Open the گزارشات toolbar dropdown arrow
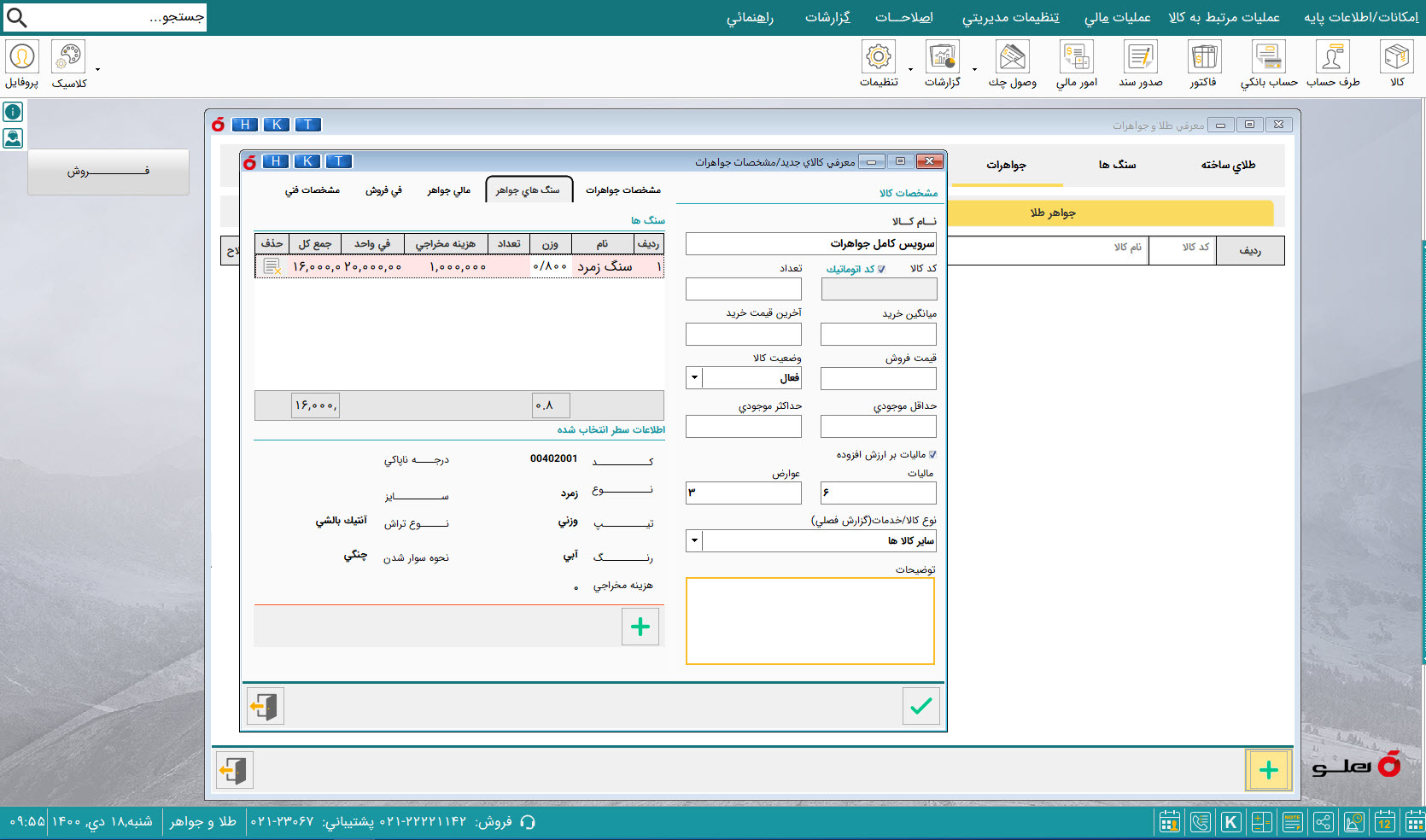The image size is (1426, 840). click(x=974, y=70)
